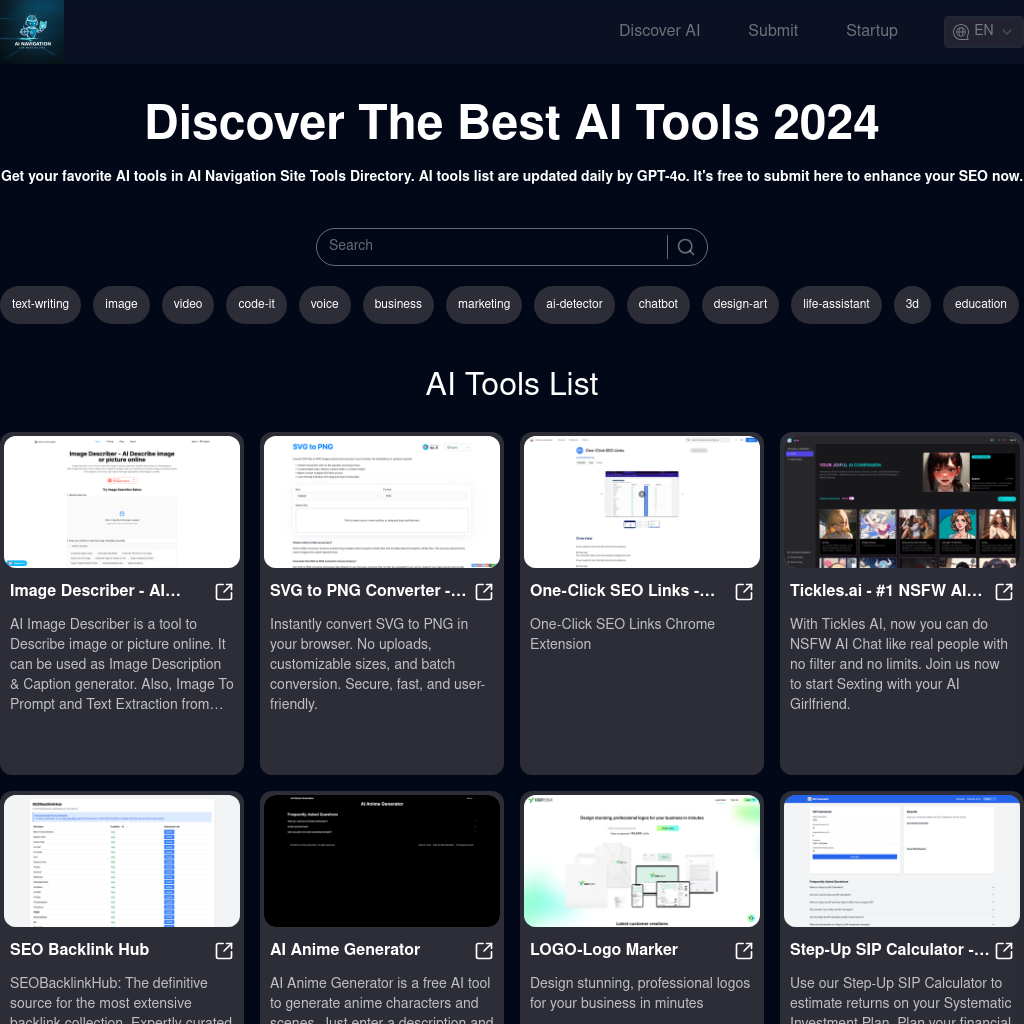This screenshot has width=1024, height=1024.
Task: Select the 3d category tag
Action: pos(912,304)
